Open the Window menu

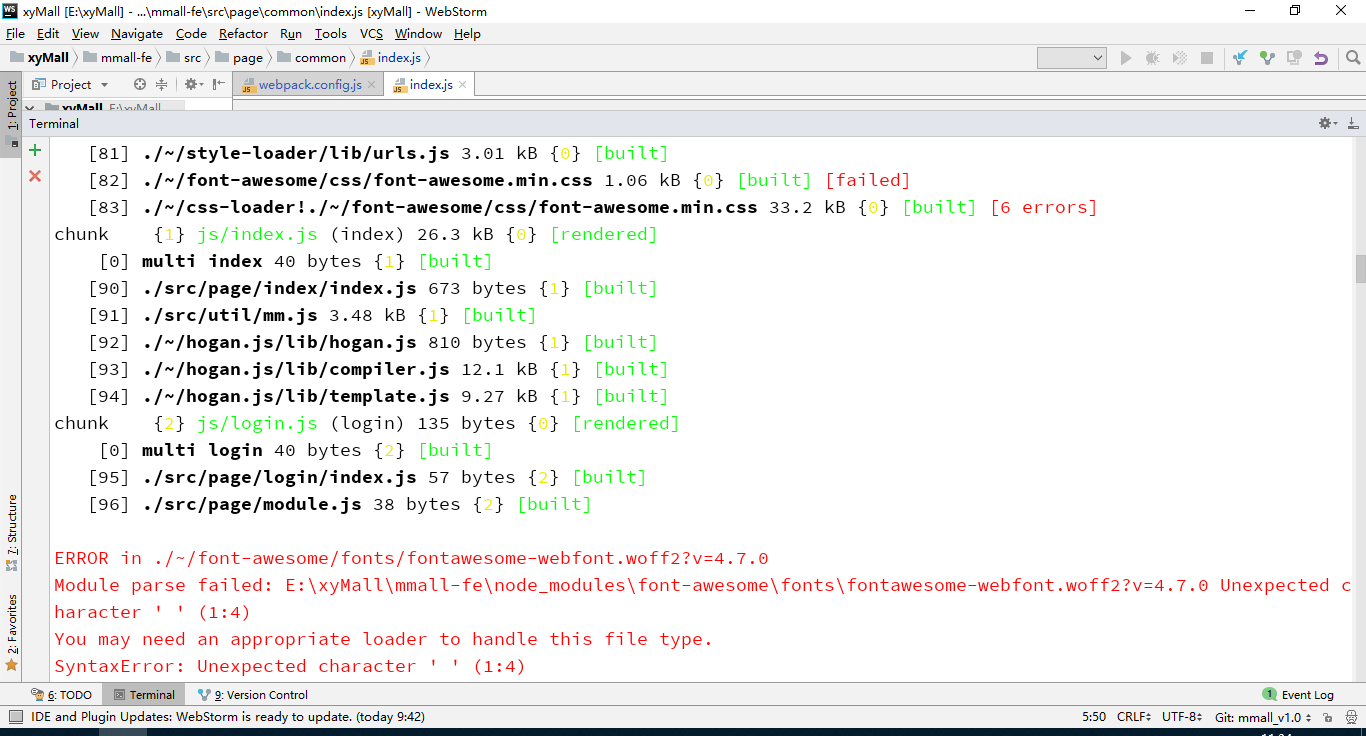(x=418, y=34)
